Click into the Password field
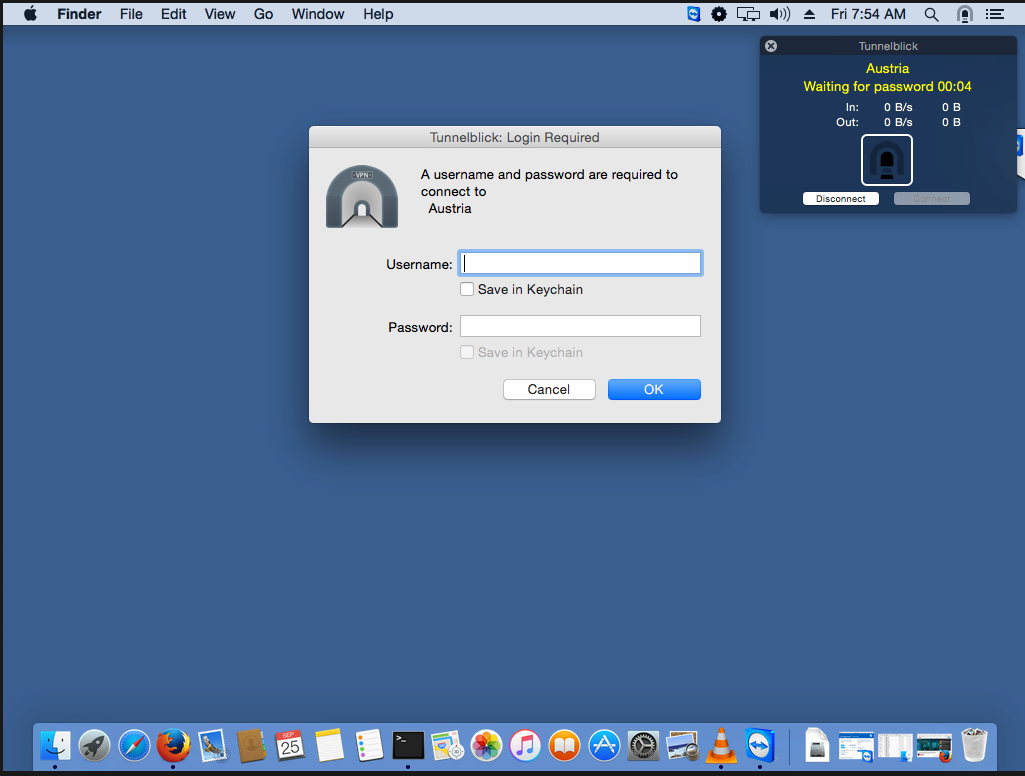Viewport: 1025px width, 776px height. tap(580, 326)
